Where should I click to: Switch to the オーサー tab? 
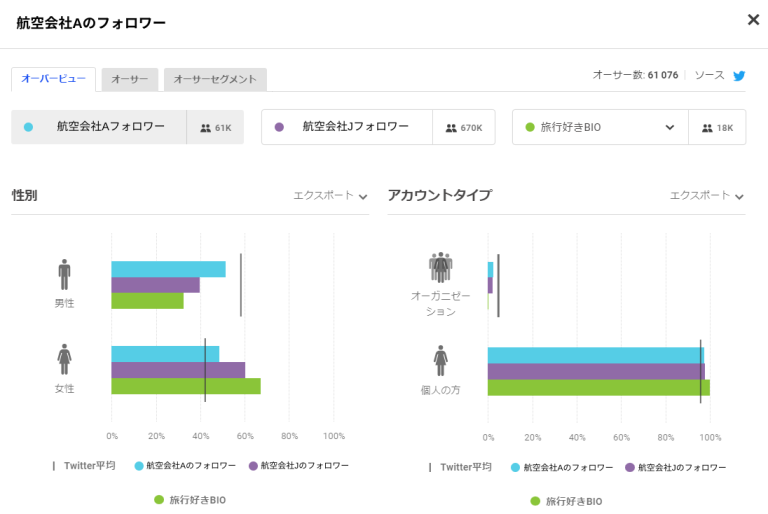point(129,79)
